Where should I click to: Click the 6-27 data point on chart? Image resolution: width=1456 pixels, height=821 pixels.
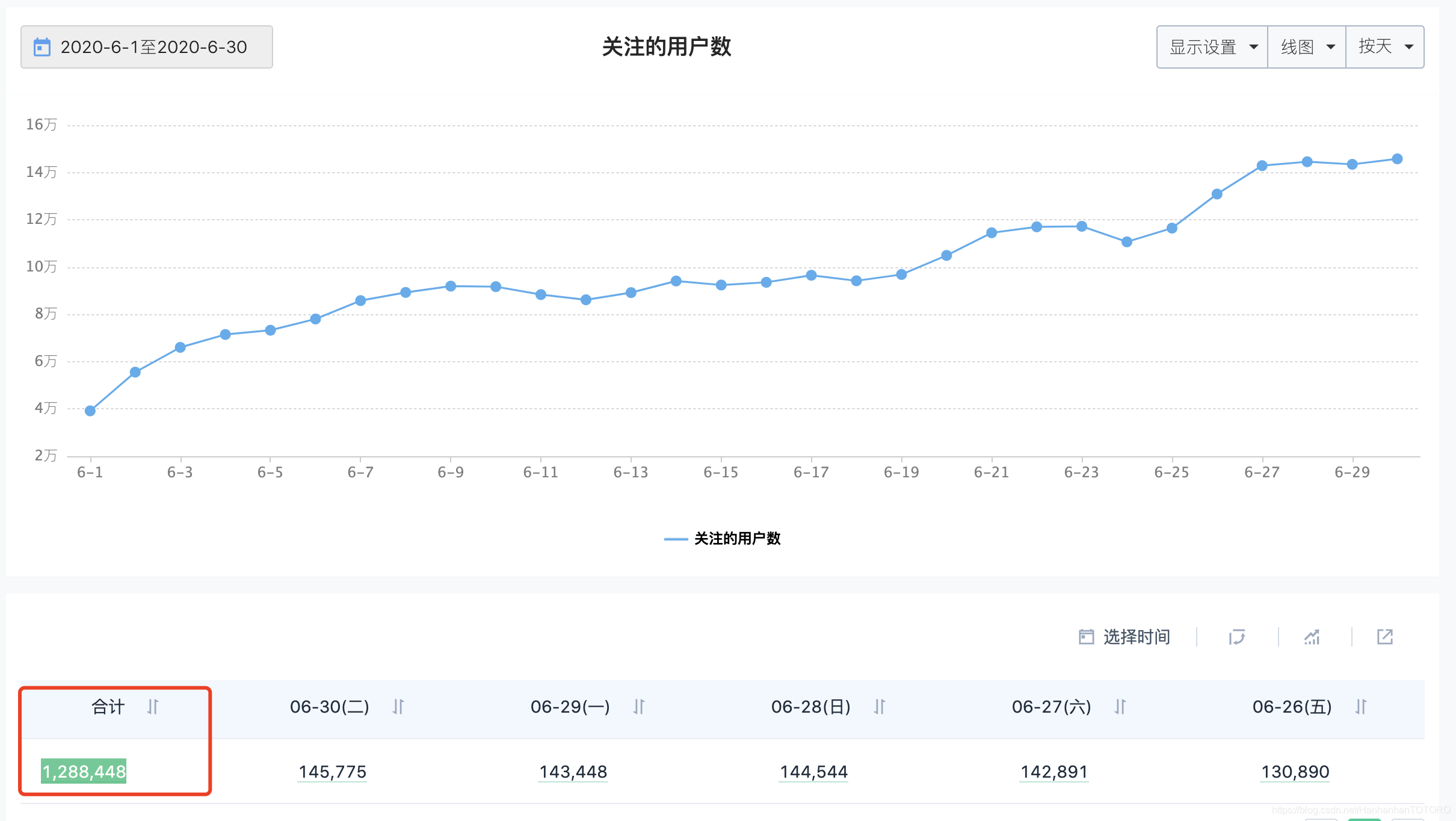coord(1262,166)
